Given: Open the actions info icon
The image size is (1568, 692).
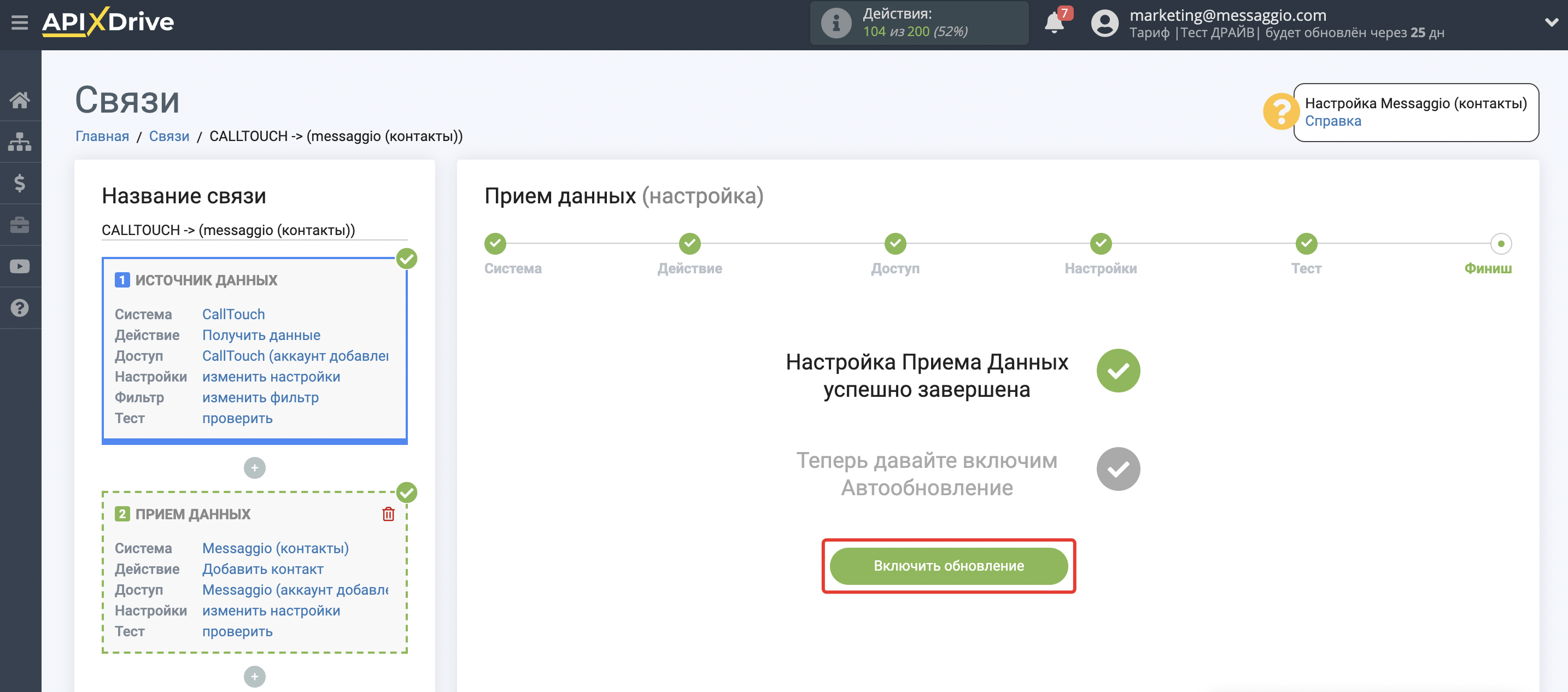Looking at the screenshot, I should [836, 23].
